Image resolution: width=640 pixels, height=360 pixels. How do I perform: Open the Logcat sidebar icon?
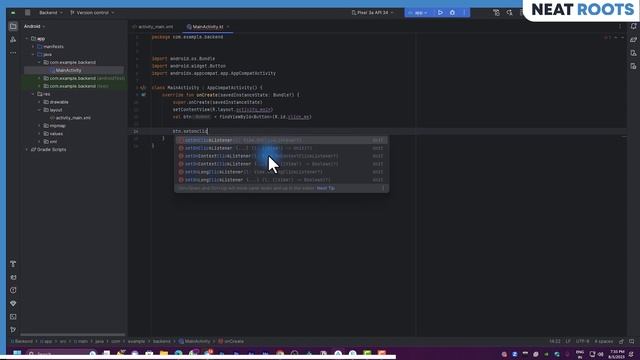tap(13, 277)
